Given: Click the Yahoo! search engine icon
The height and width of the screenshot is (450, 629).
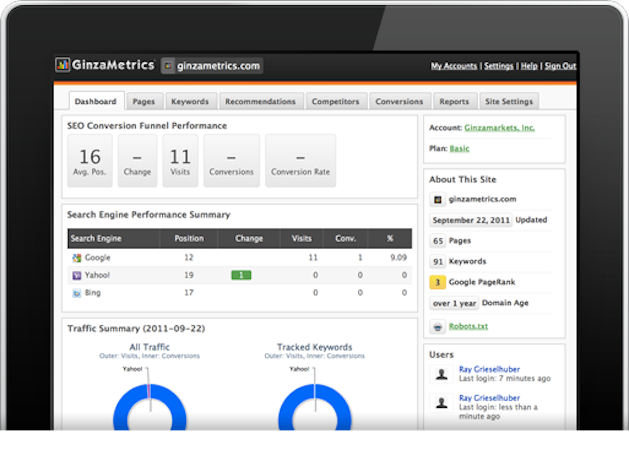Looking at the screenshot, I should 77,275.
